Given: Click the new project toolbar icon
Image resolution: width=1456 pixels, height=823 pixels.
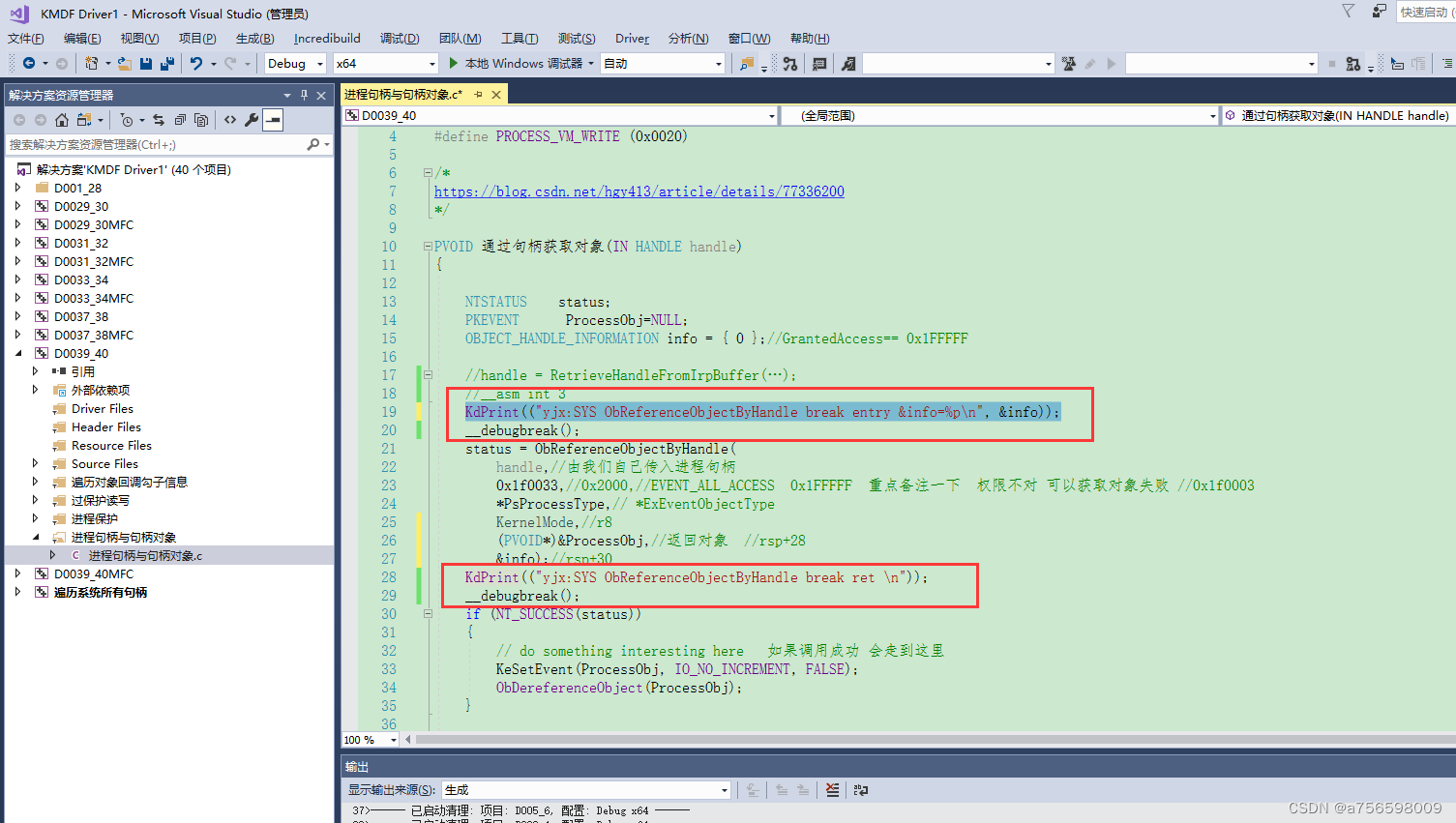Looking at the screenshot, I should pyautogui.click(x=91, y=64).
